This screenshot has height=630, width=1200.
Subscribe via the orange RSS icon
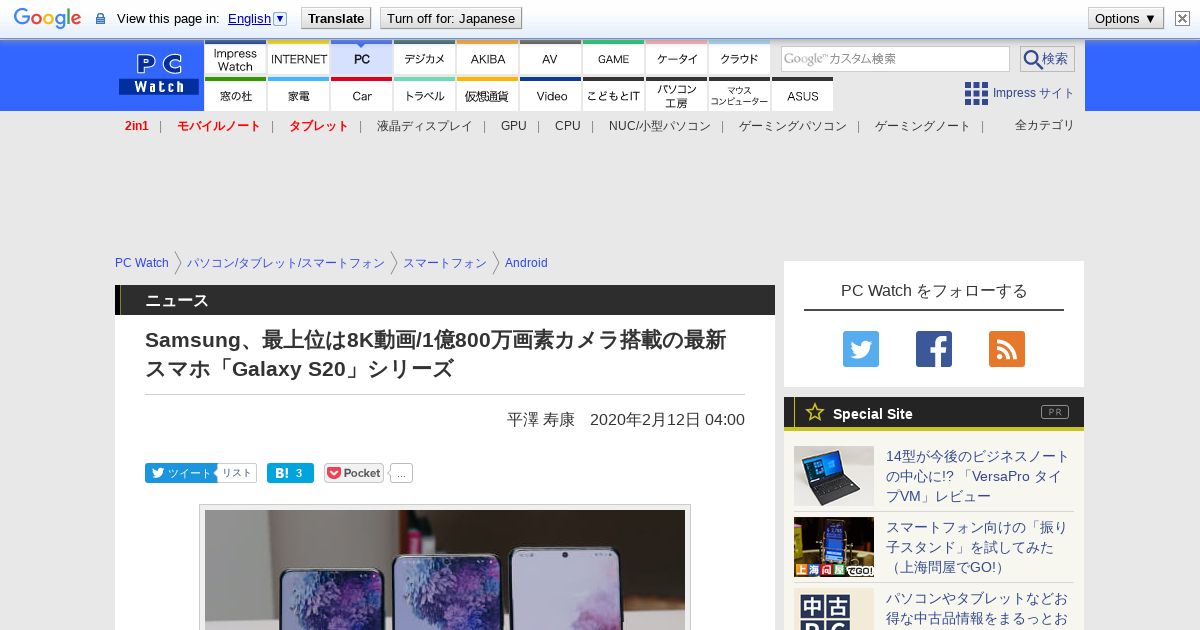pyautogui.click(x=1007, y=349)
